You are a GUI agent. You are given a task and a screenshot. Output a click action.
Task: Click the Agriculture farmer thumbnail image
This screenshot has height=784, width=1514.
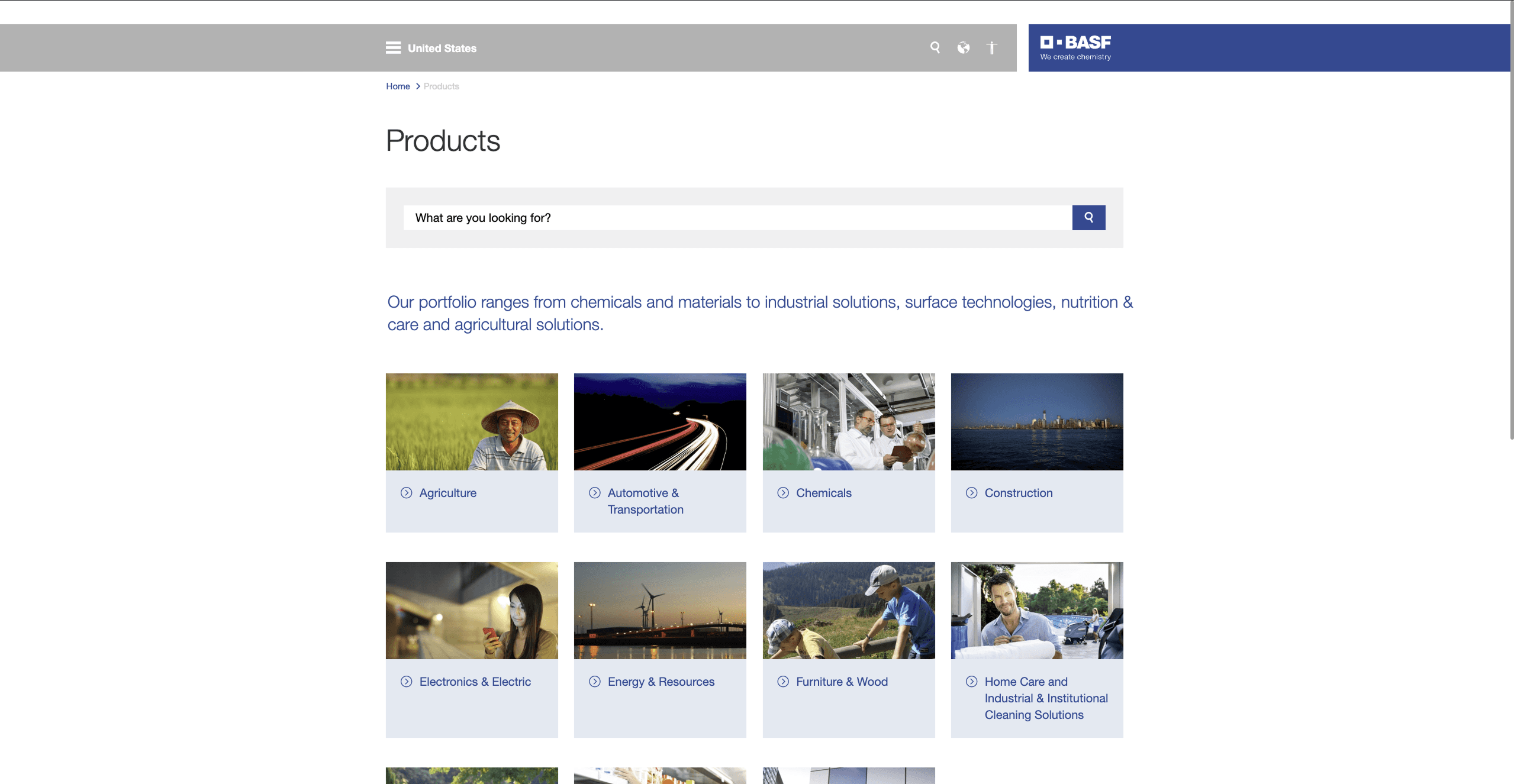472,422
